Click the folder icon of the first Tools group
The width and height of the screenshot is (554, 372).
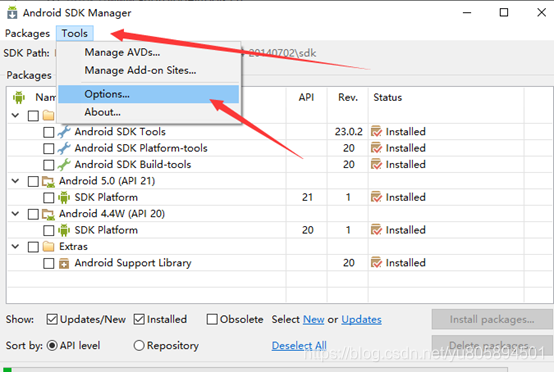[x=48, y=116]
